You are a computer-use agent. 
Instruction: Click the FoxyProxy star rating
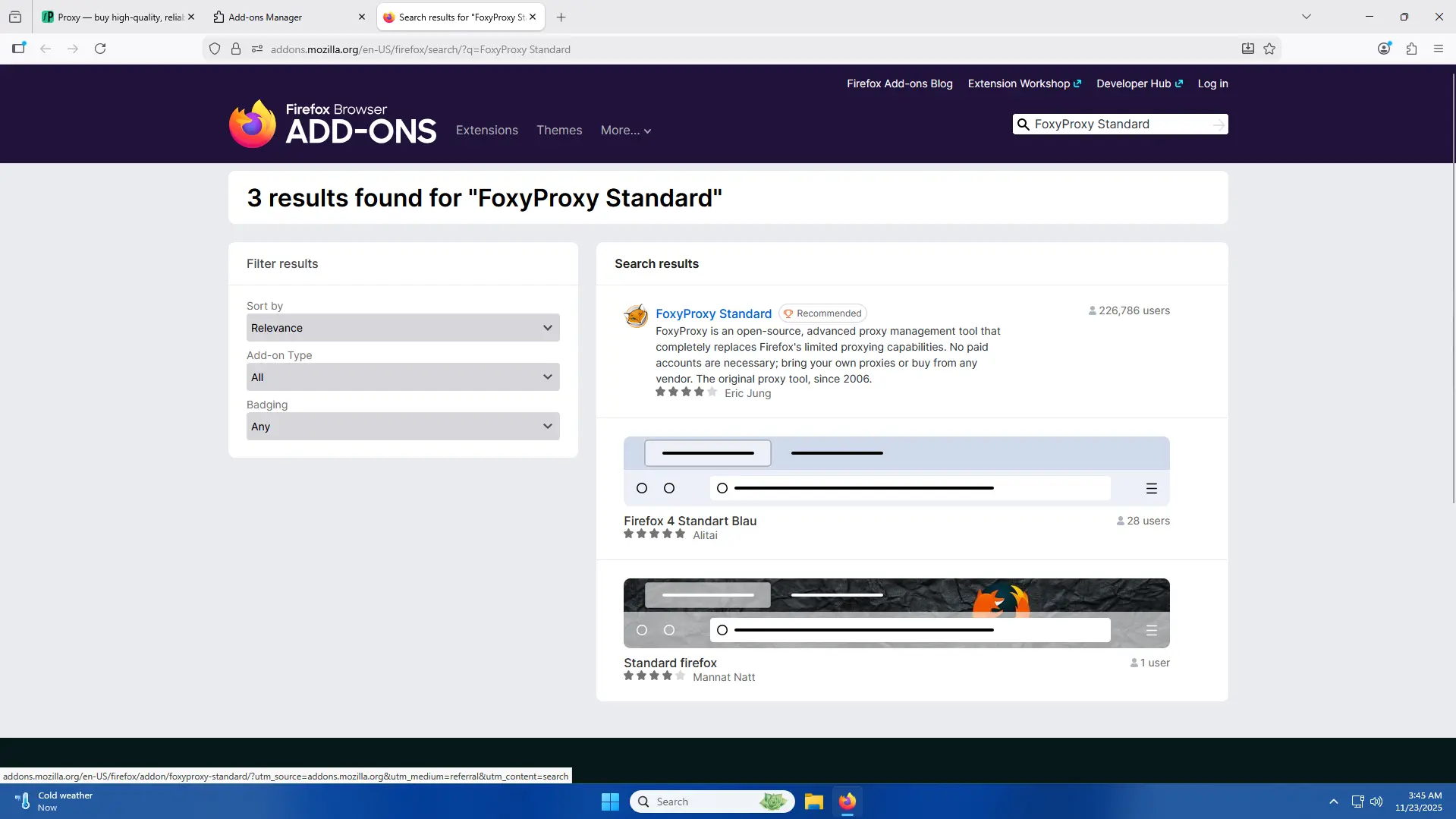click(686, 392)
